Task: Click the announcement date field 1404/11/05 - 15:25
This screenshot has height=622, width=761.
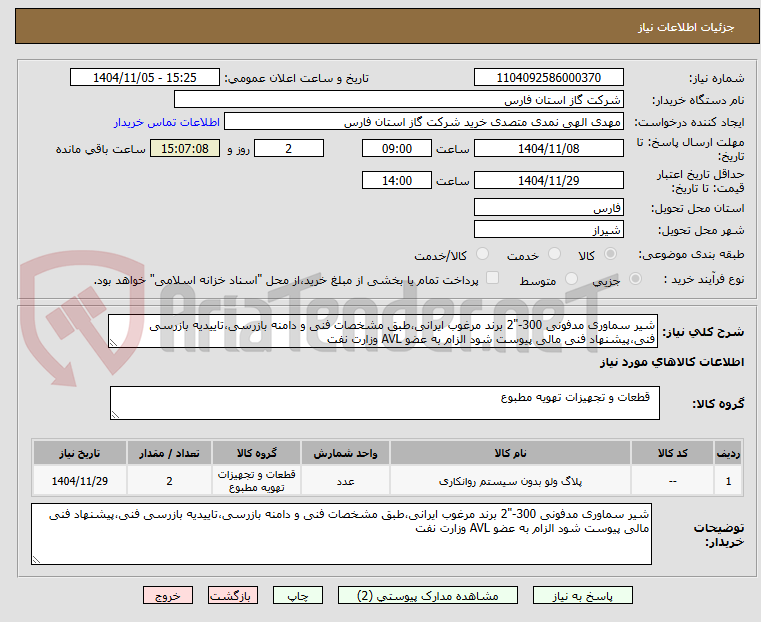Action: pyautogui.click(x=145, y=78)
